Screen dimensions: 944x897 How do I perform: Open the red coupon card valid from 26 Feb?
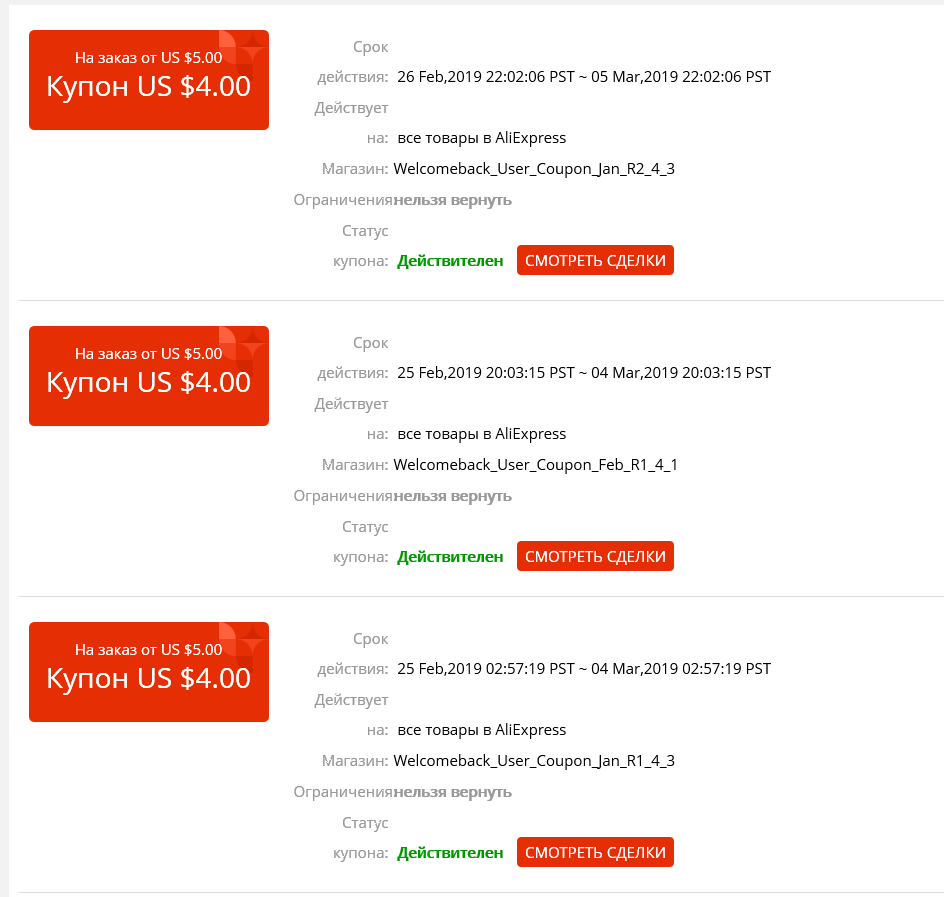(149, 80)
